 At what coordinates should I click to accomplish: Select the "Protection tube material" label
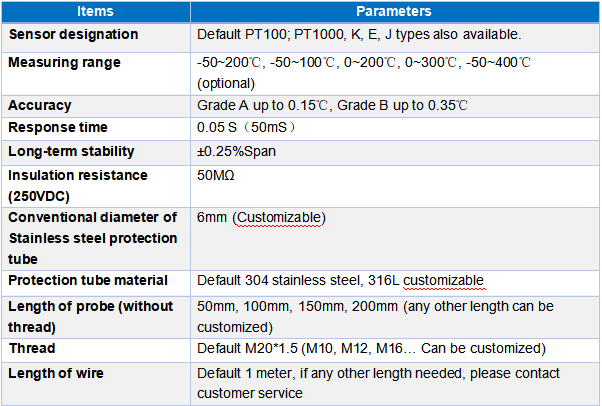[x=88, y=280]
